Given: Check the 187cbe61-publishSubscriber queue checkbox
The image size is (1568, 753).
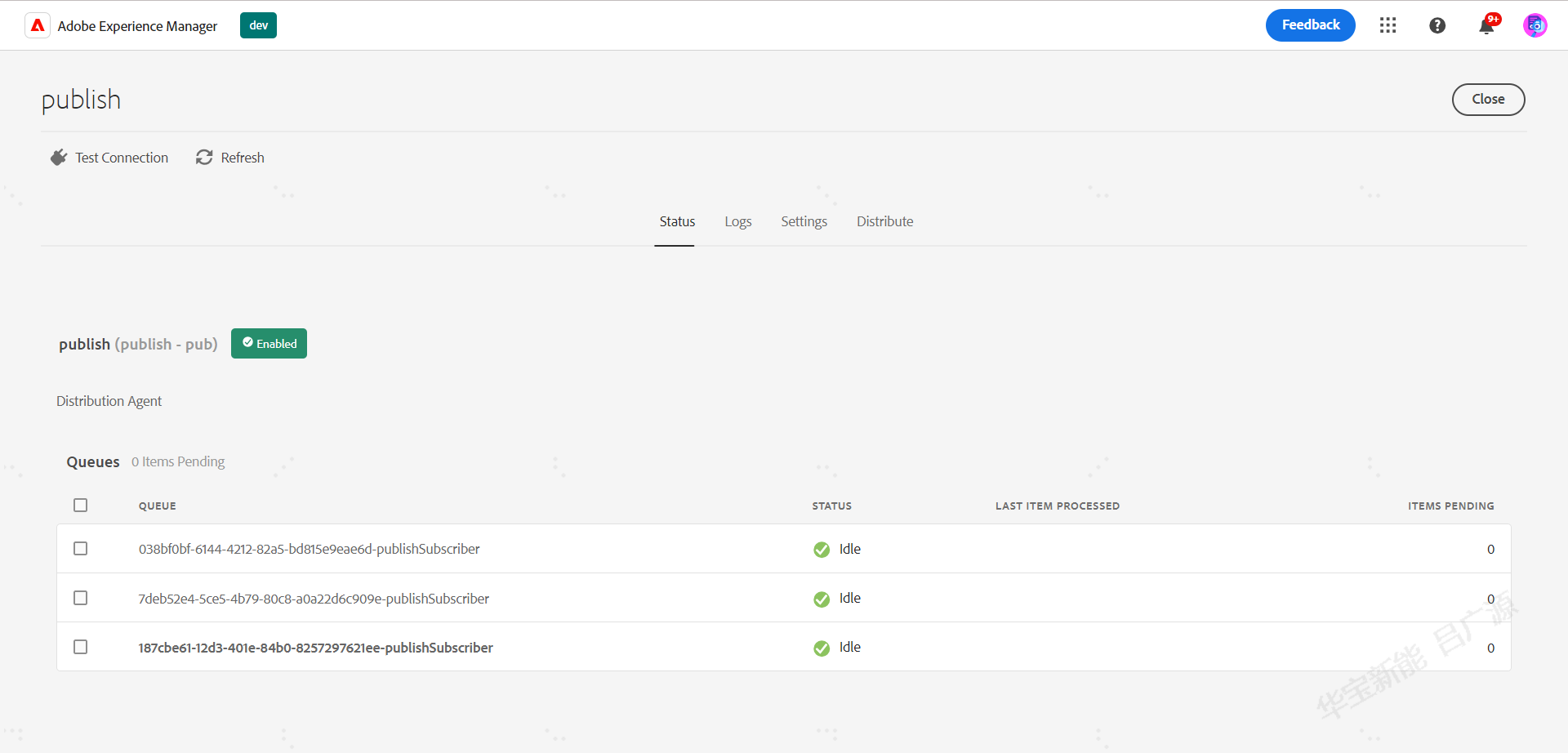Looking at the screenshot, I should point(80,647).
